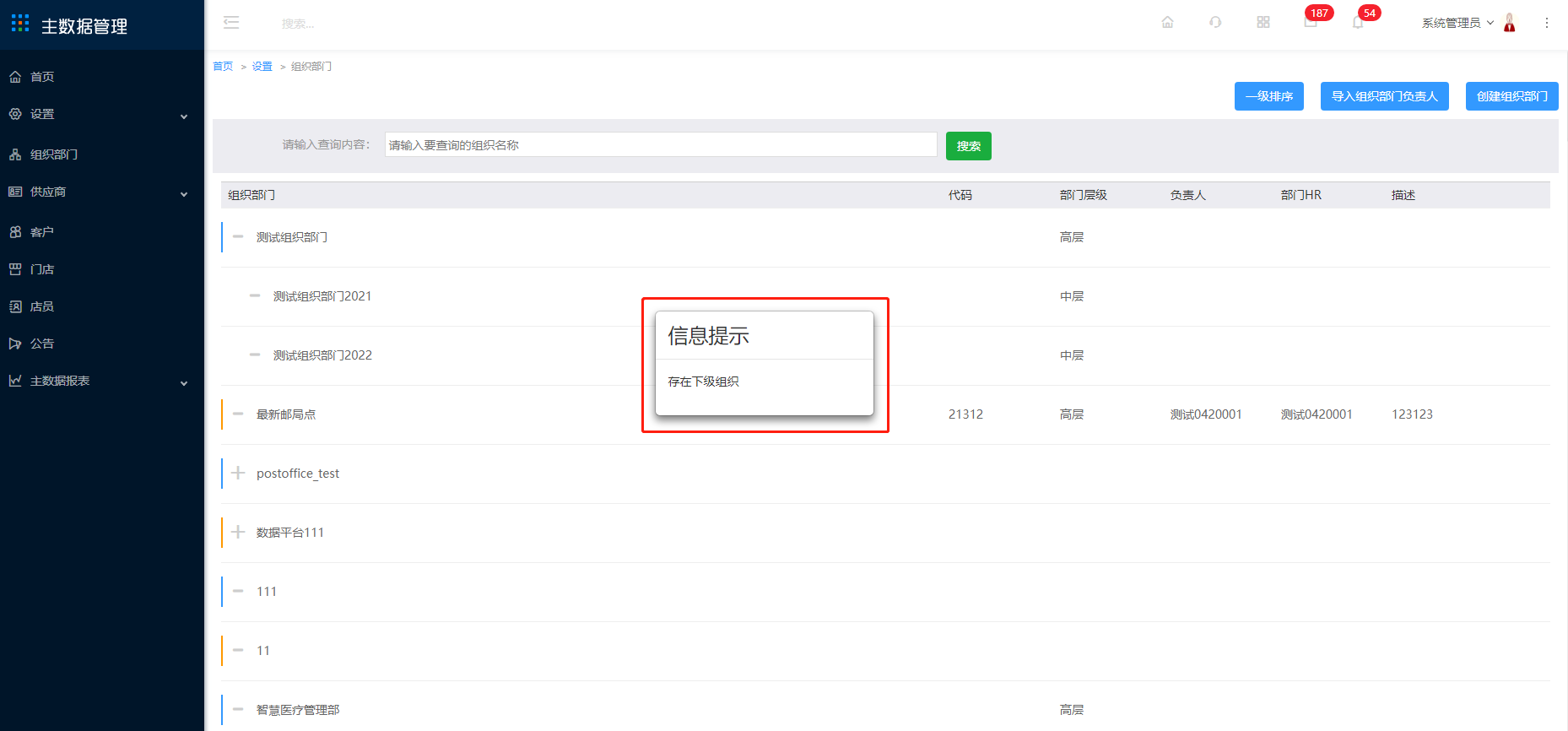This screenshot has height=731, width=1568.
Task: Open the vertical more-options menu
Action: [1547, 23]
